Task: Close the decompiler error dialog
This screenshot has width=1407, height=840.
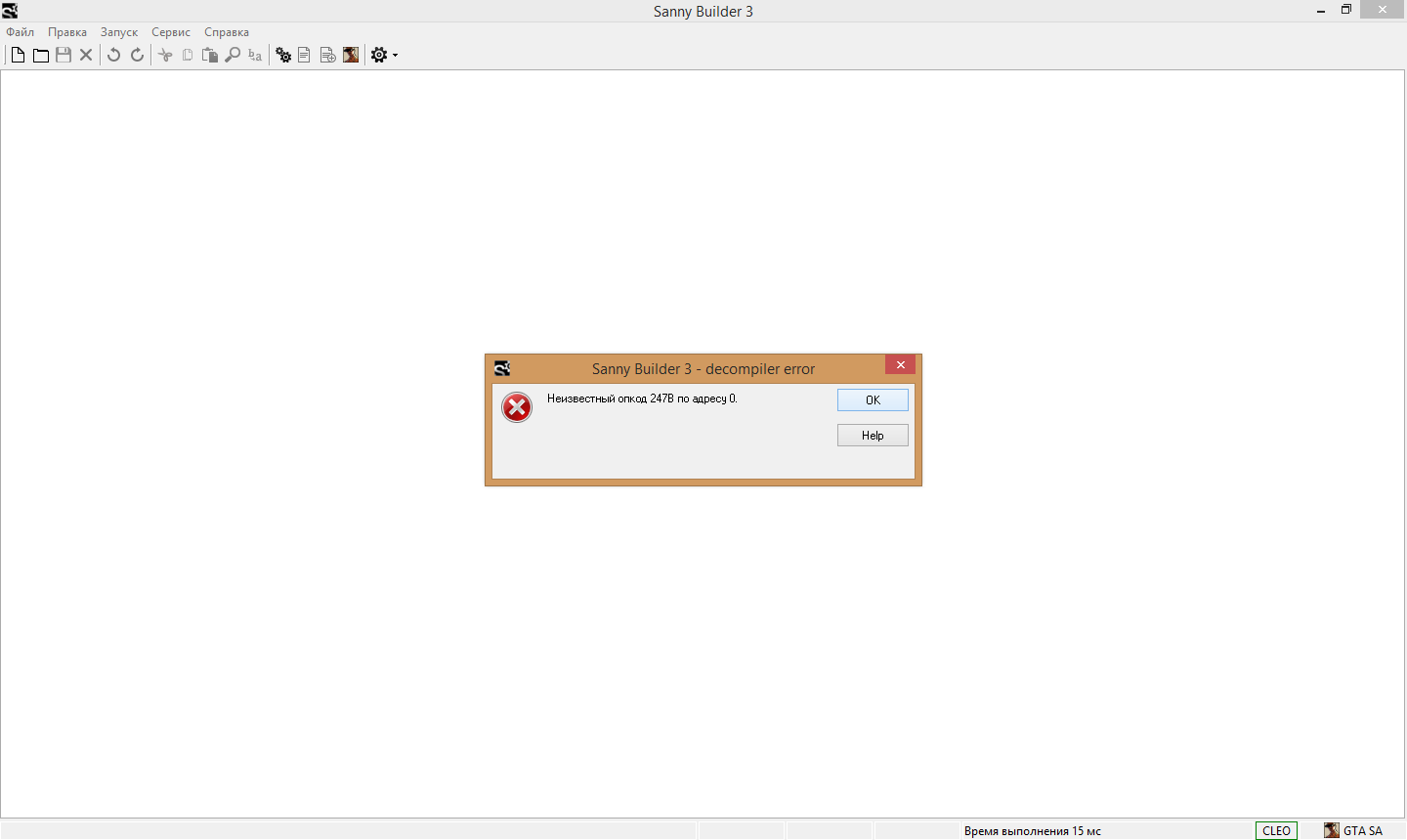Action: [900, 364]
